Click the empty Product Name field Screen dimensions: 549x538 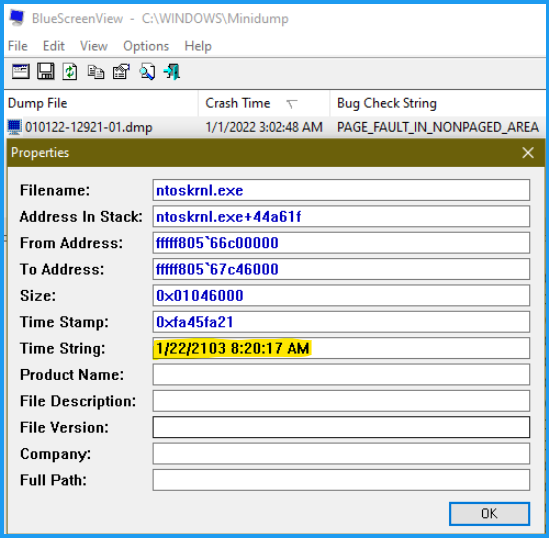(x=341, y=375)
